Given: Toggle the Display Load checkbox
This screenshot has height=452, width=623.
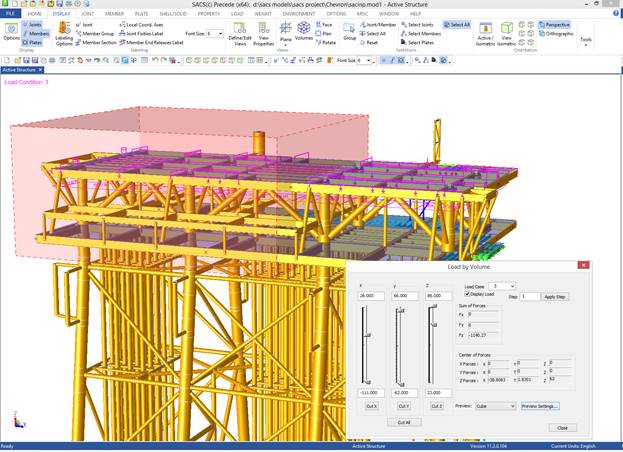Looking at the screenshot, I should 469,294.
